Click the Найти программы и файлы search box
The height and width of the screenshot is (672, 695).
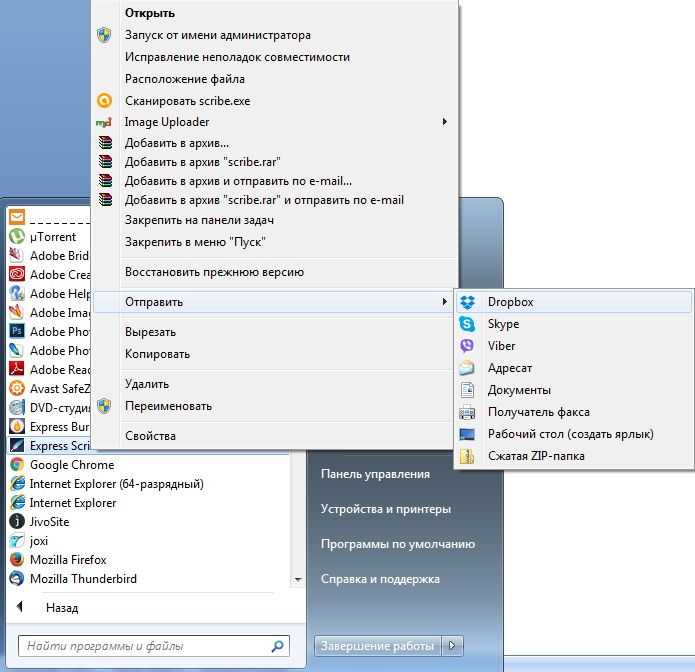tap(154, 646)
